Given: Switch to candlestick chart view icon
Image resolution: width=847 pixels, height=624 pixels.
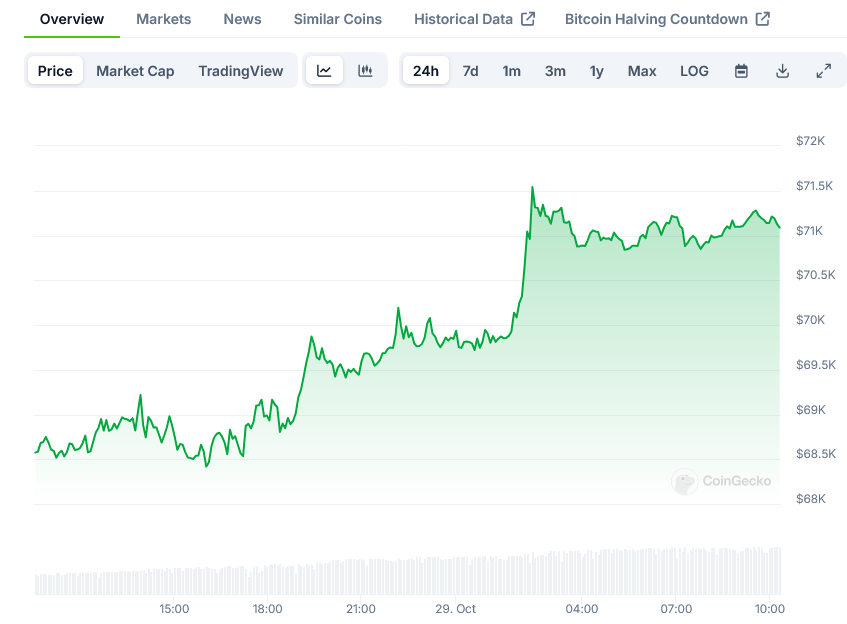Looking at the screenshot, I should (x=365, y=71).
